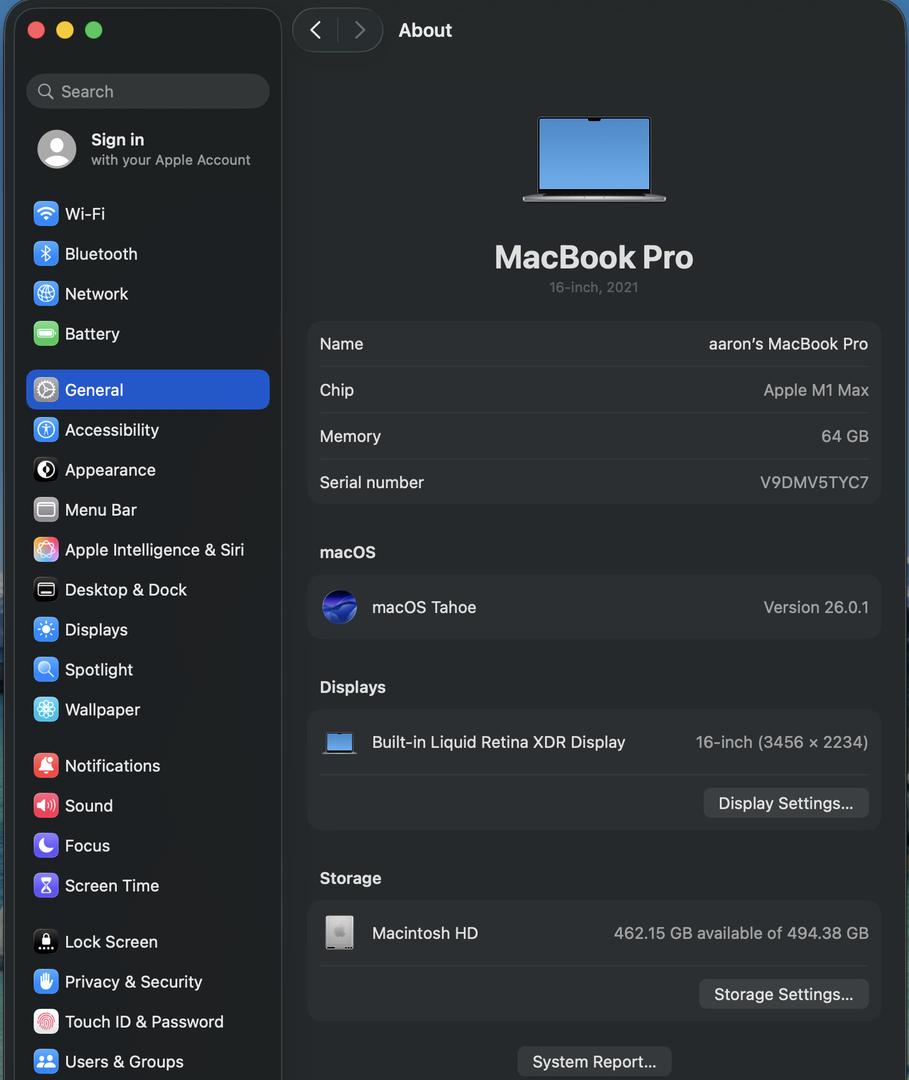Click the computer name aaron's MacBook Pro
The image size is (909, 1080).
point(787,344)
